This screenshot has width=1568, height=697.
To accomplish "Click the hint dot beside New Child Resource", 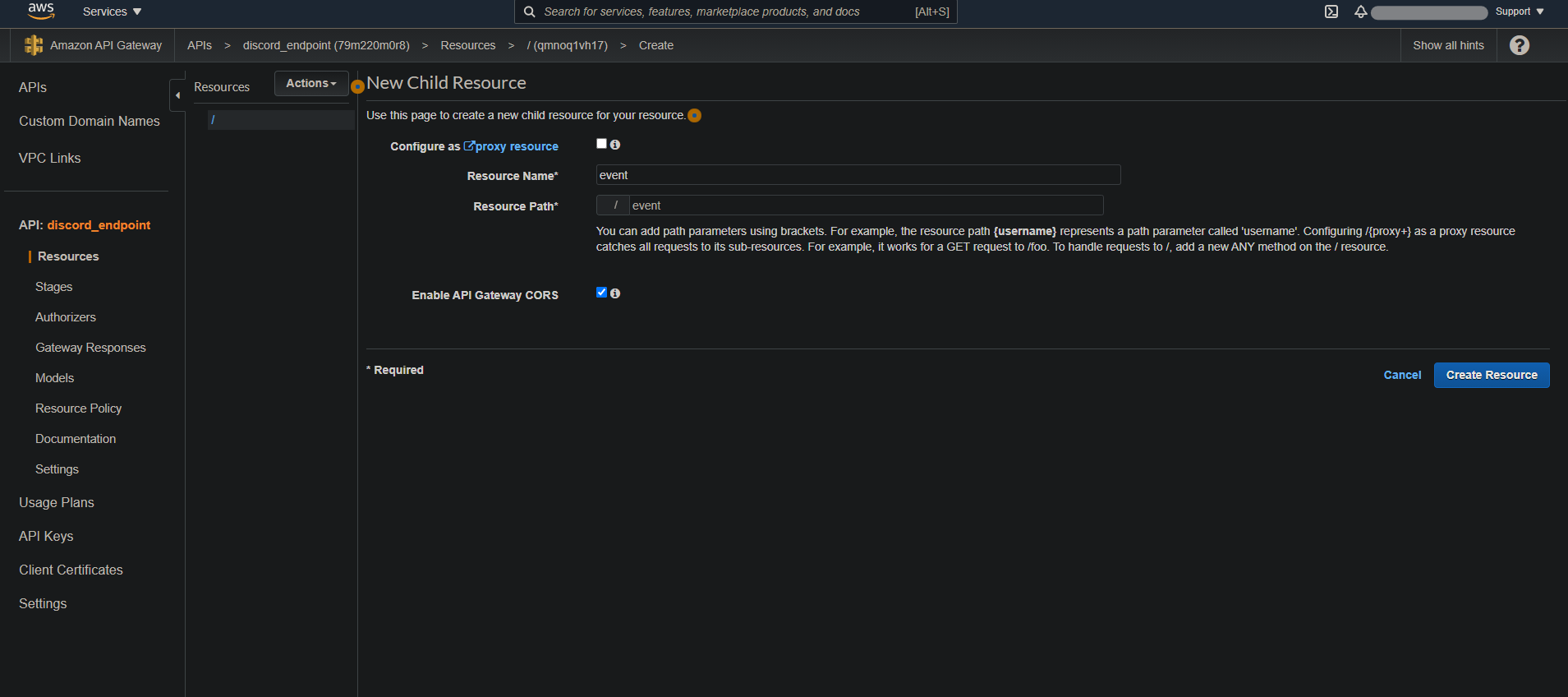I will point(357,86).
